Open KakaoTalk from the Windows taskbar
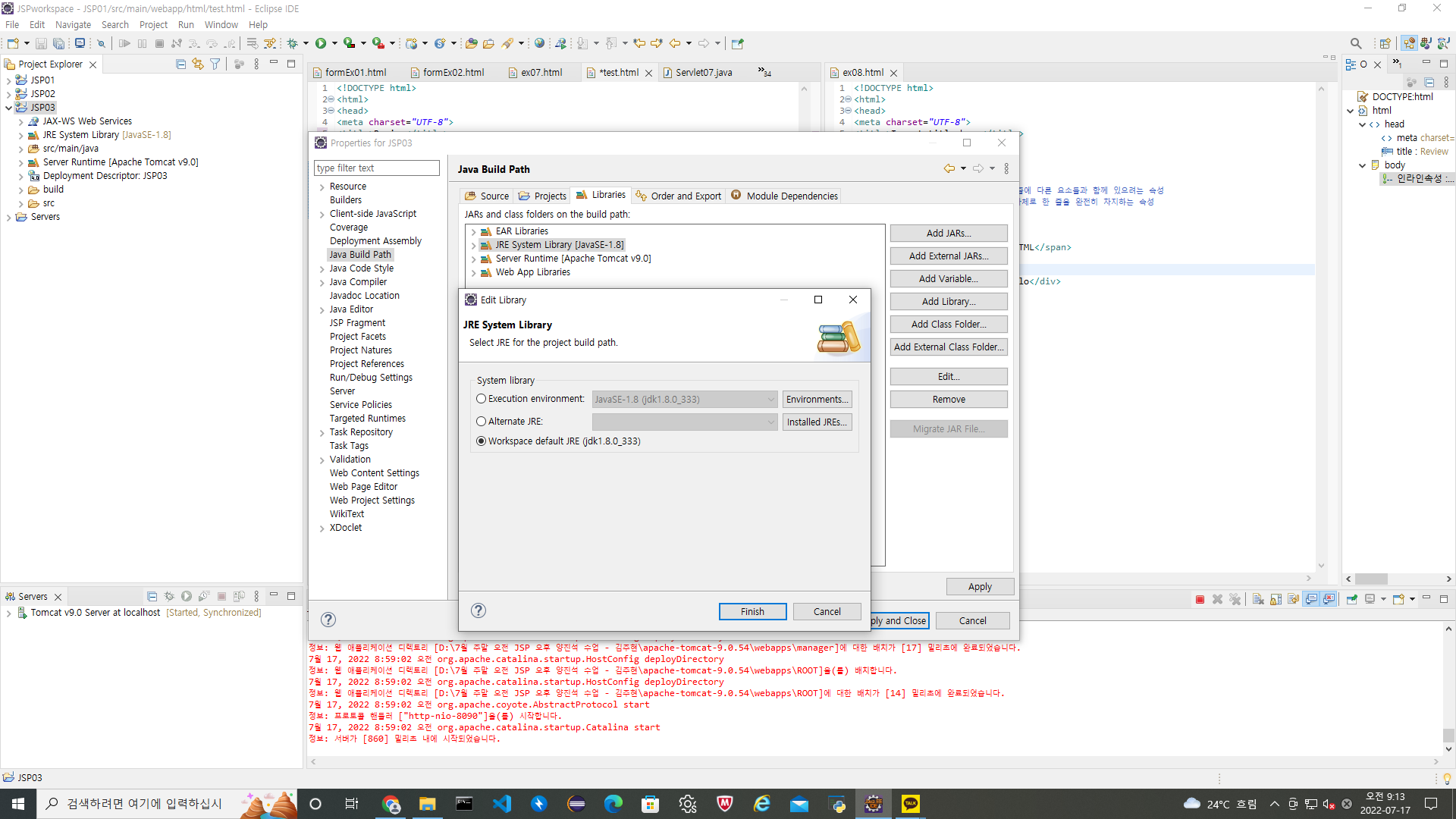 point(910,804)
